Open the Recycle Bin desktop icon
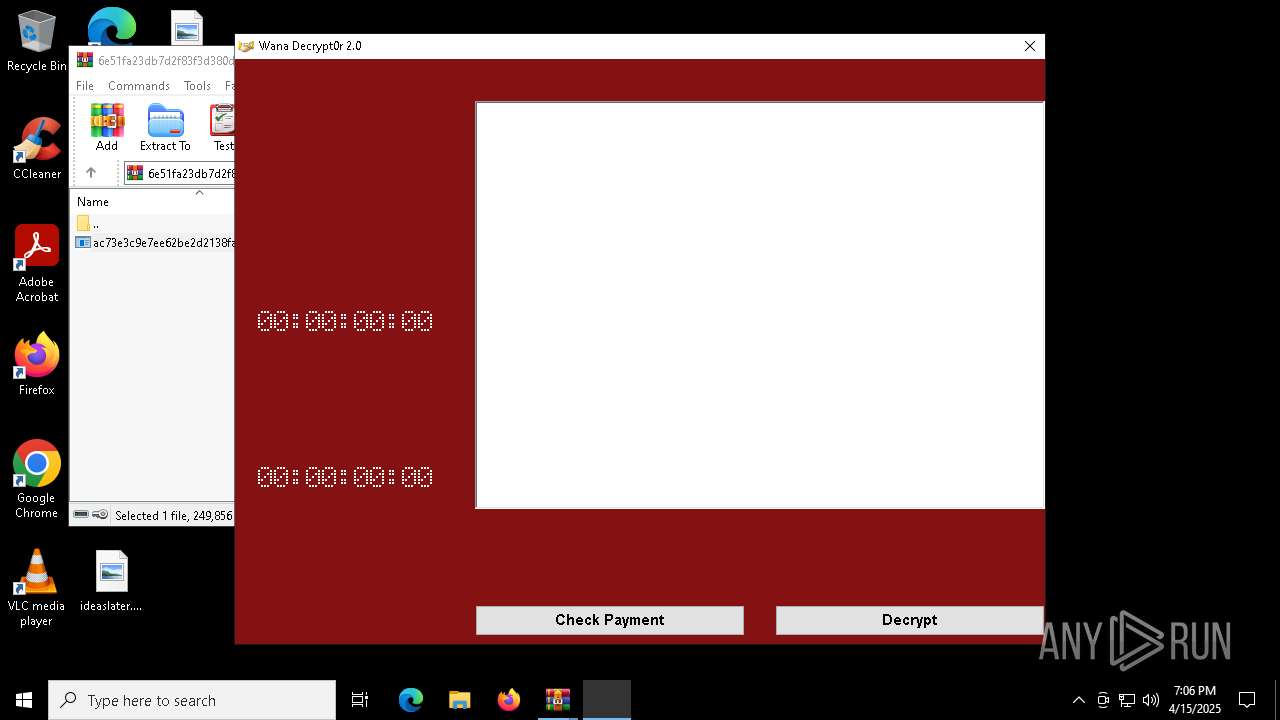Image resolution: width=1280 pixels, height=720 pixels. click(x=37, y=42)
